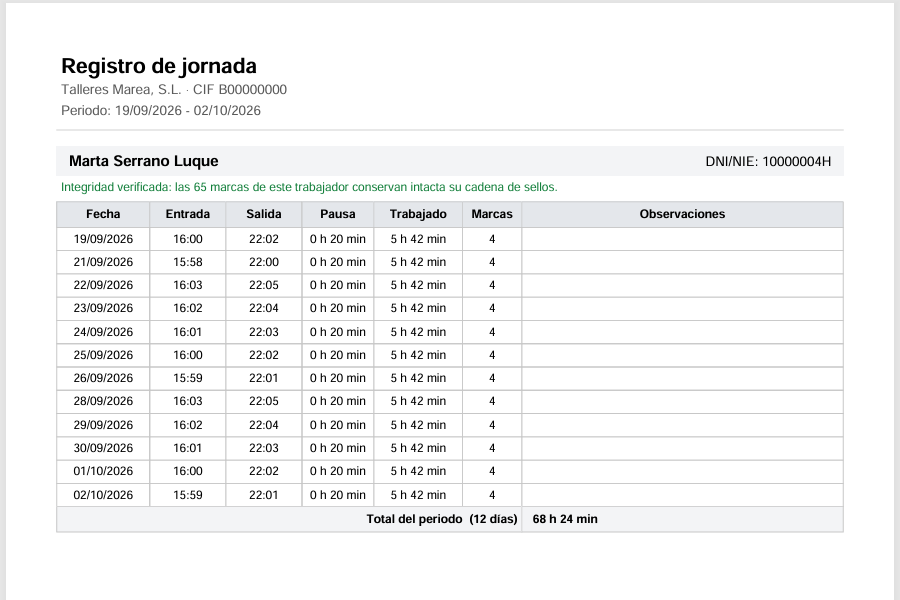Select the date cell '19/09/2026'

103,239
